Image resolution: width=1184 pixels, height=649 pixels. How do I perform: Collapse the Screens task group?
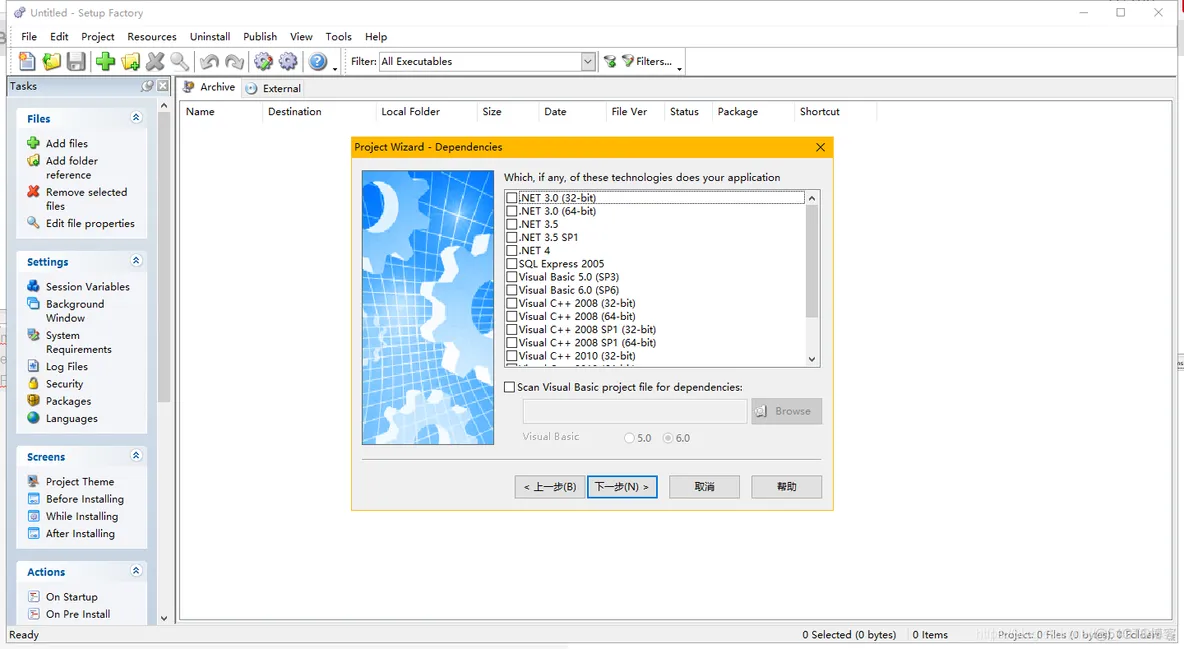[136, 456]
